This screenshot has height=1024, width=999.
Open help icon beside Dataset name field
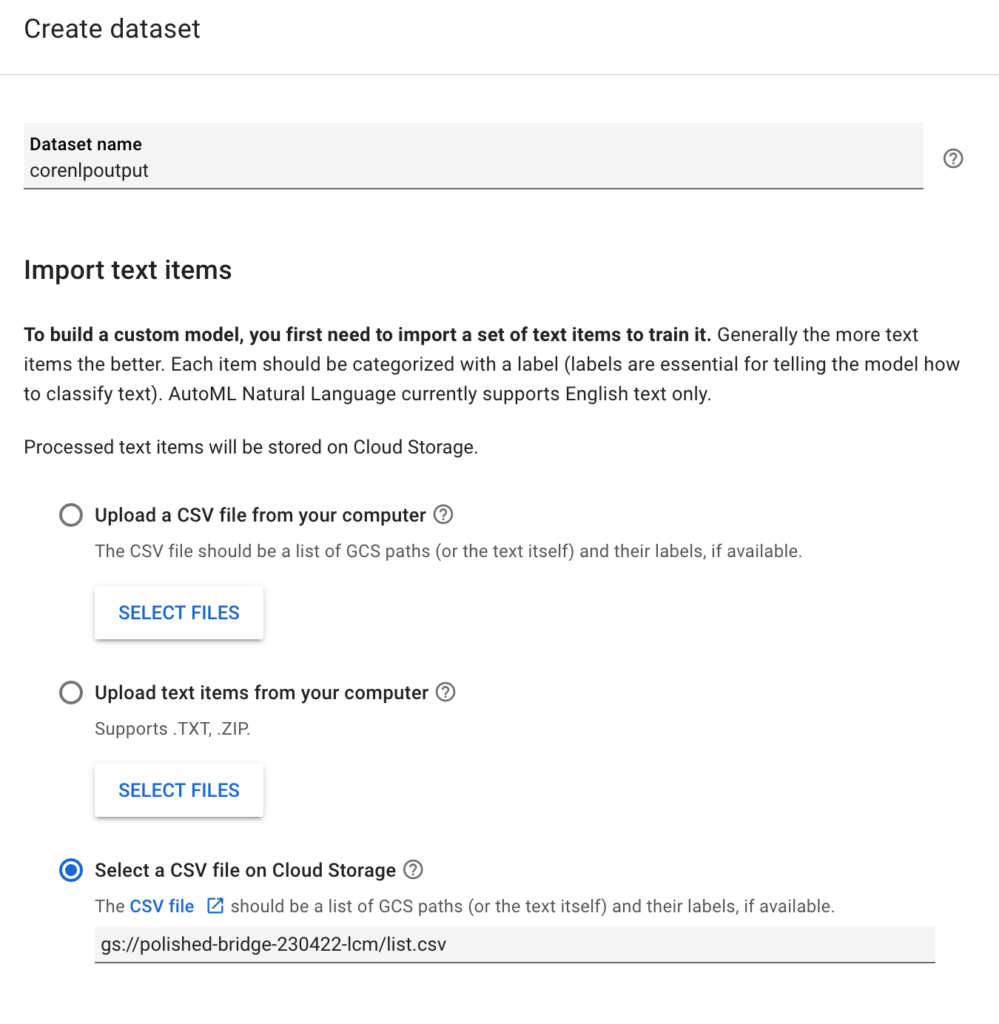coord(953,158)
